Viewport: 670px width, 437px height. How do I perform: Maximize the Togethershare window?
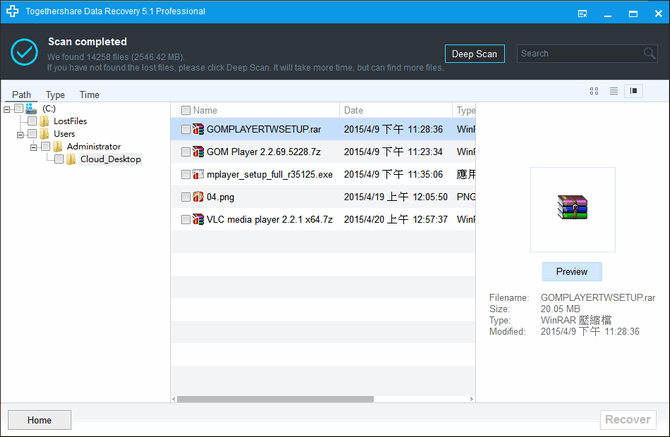pyautogui.click(x=633, y=14)
